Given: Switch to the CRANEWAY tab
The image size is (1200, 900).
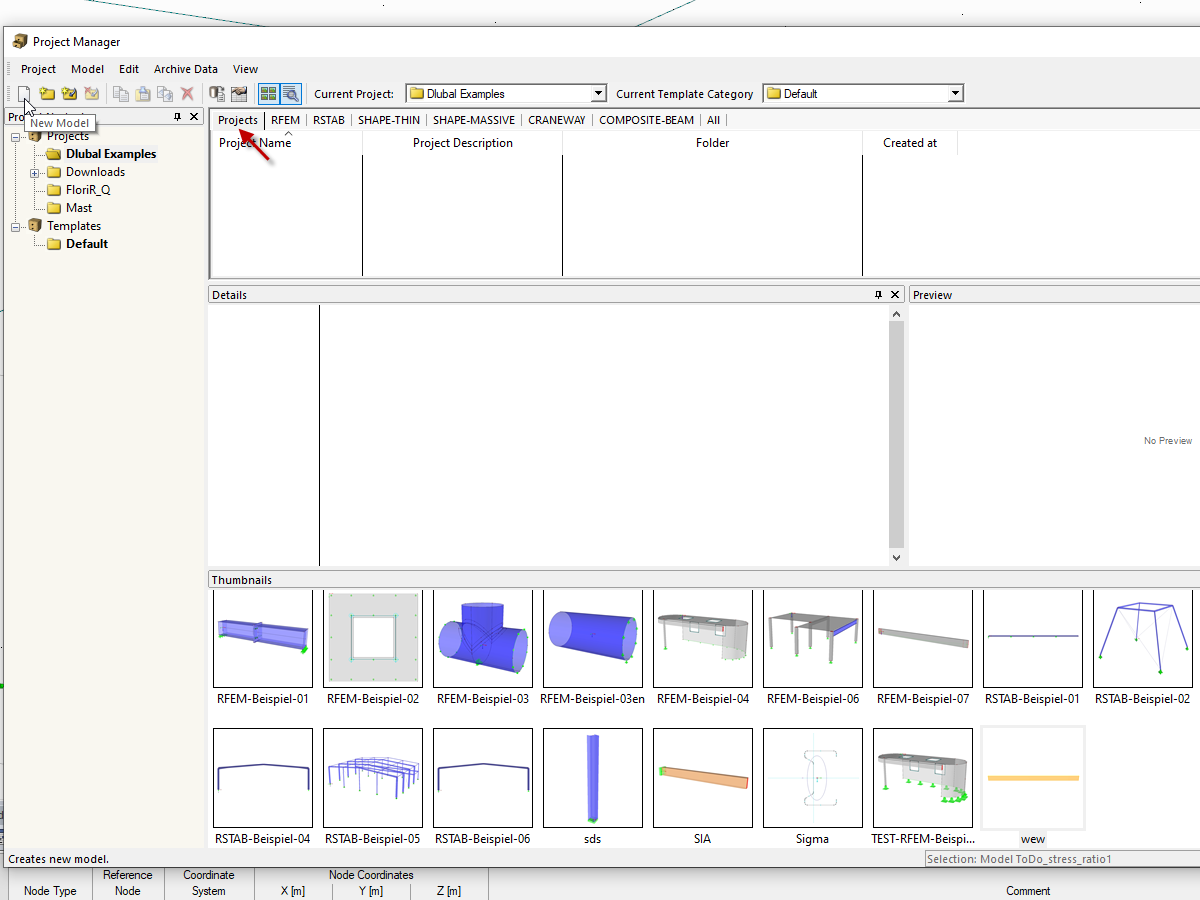Looking at the screenshot, I should 557,120.
